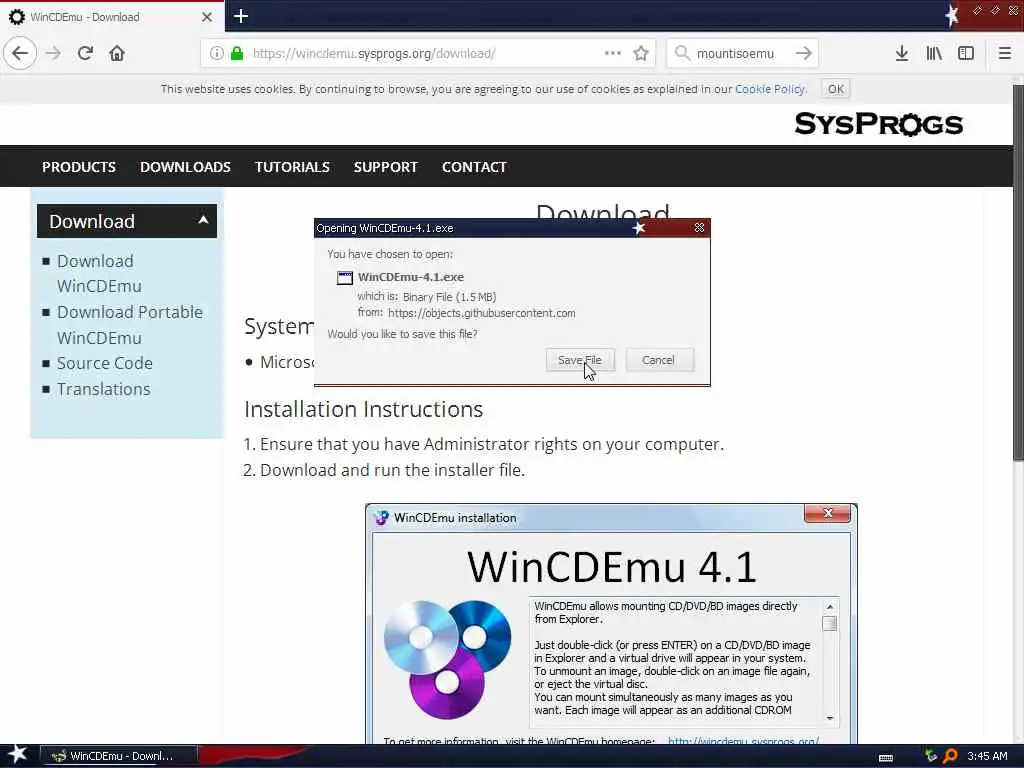Click the WinCDEmu-4.1.exe file icon
The width and height of the screenshot is (1024, 768).
click(x=344, y=278)
